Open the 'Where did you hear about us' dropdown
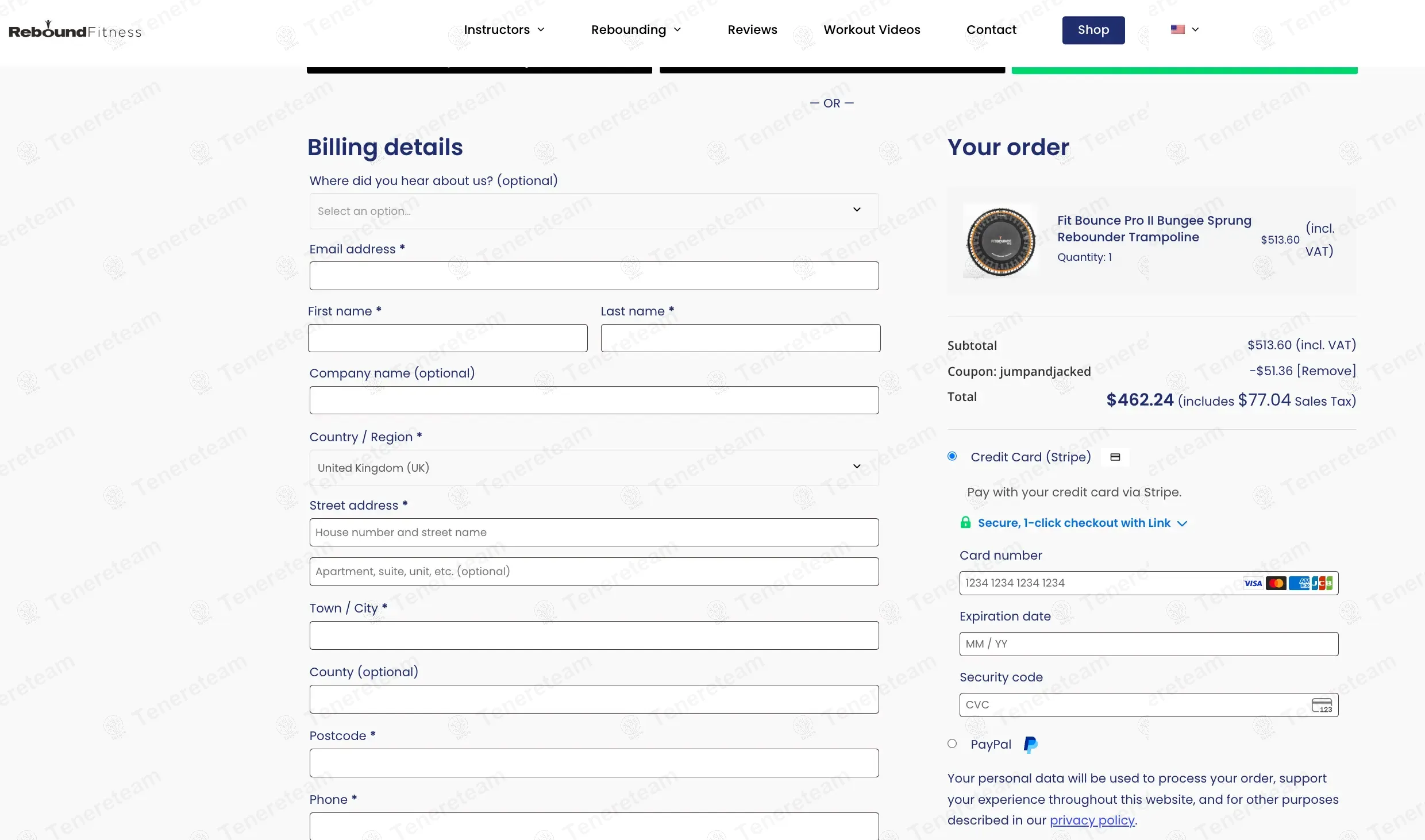1425x840 pixels. tap(594, 211)
